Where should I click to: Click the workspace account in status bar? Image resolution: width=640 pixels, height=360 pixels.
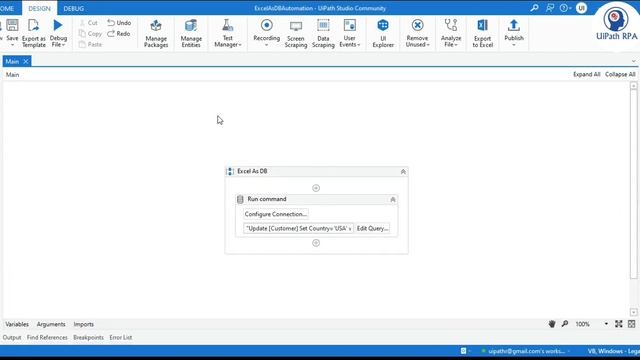526,351
